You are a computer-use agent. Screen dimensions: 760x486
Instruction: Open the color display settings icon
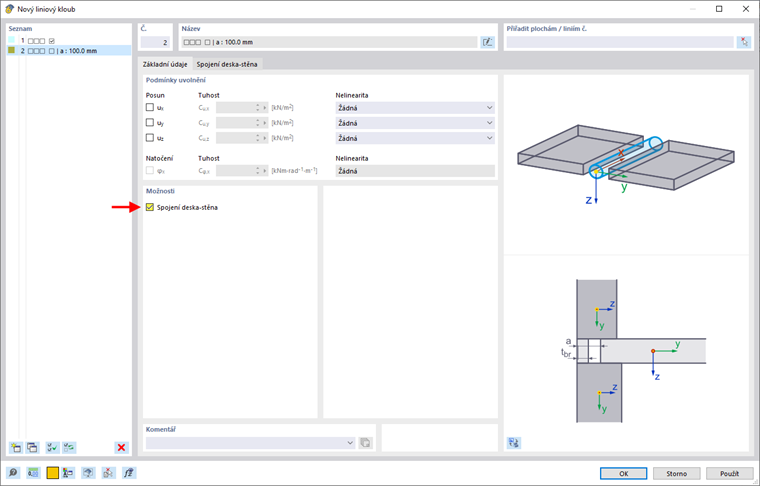point(68,473)
